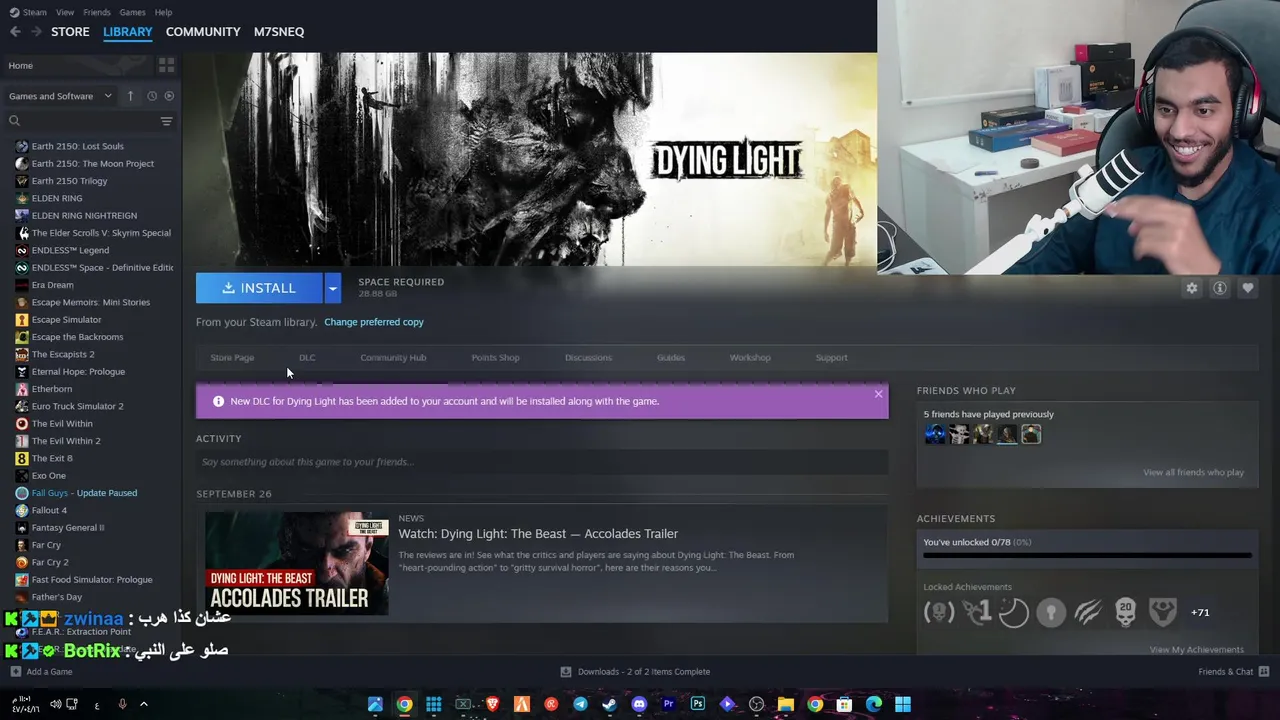This screenshot has width=1280, height=720.
Task: Select Exo One game icon in library
Action: [x=22, y=476]
